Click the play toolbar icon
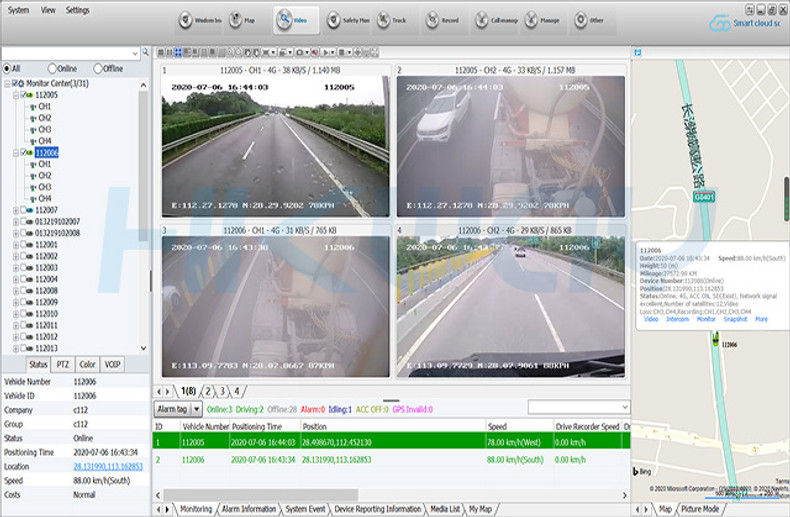The height and width of the screenshot is (517, 790). click(325, 52)
